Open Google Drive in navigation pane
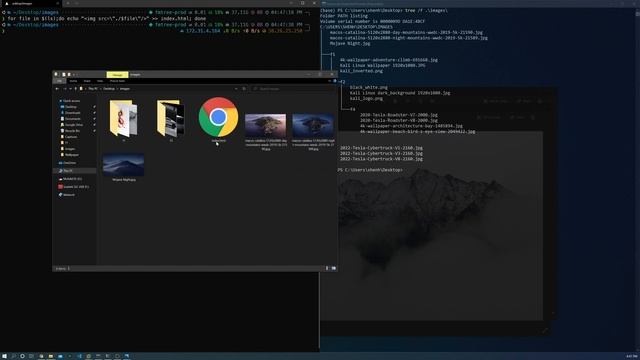 [x=73, y=125]
